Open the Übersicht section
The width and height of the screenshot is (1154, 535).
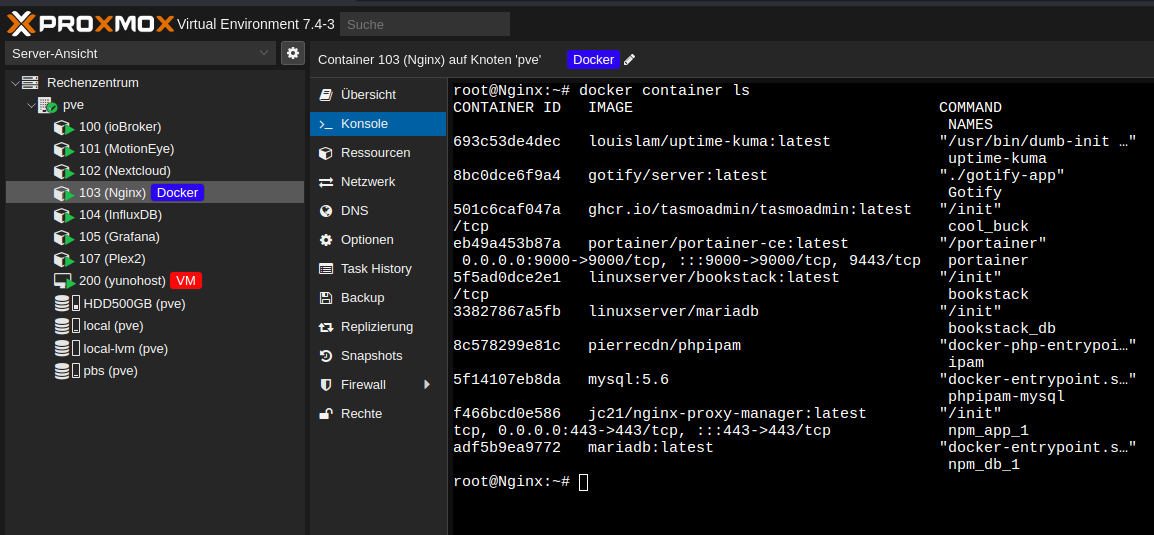pos(378,95)
